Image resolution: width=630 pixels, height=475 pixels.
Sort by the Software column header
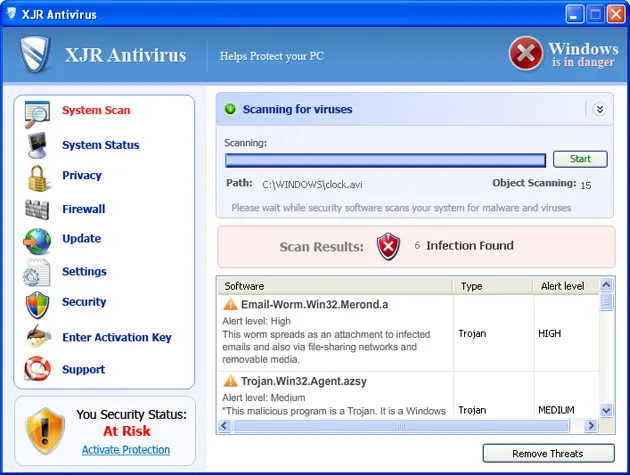pos(335,286)
